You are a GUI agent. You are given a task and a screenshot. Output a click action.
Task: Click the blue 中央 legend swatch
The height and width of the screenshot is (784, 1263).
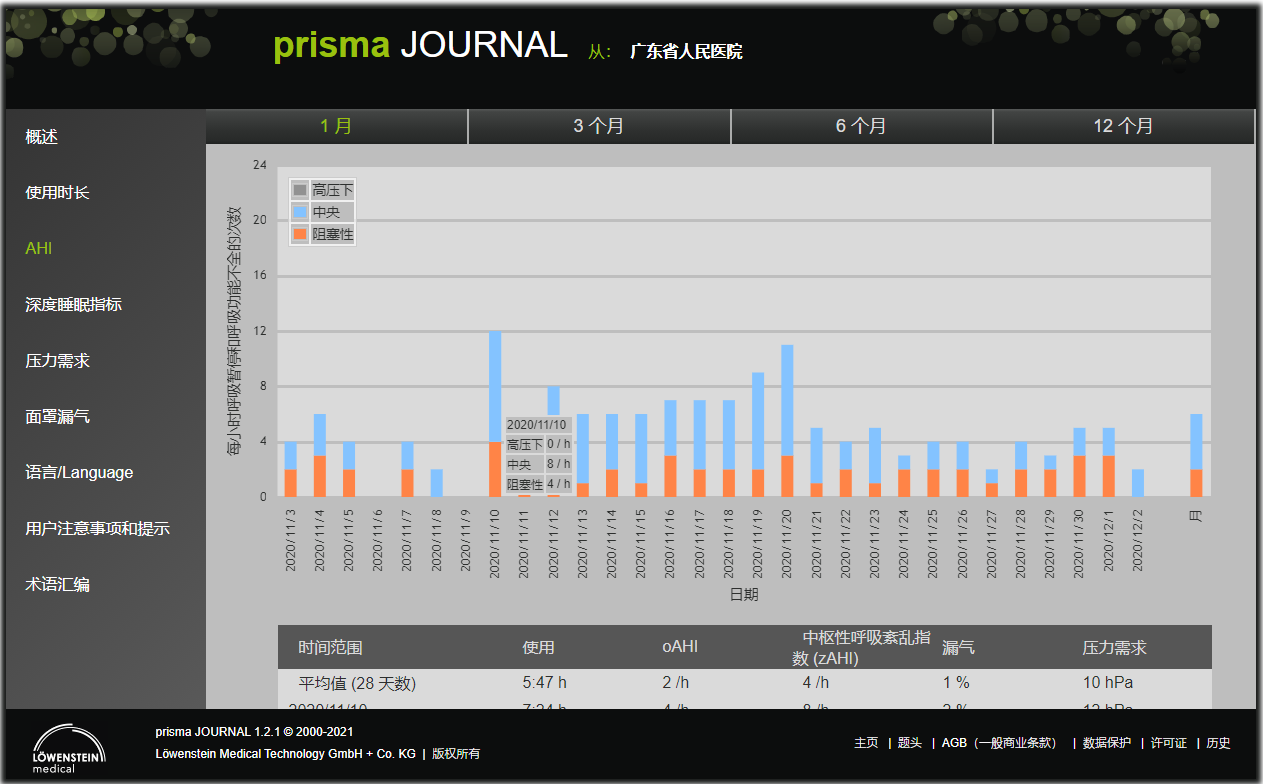tap(300, 212)
